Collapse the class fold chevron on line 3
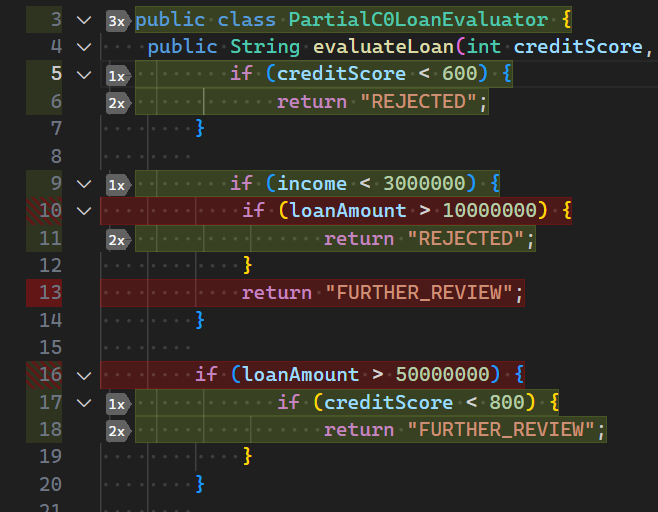Viewport: 658px width, 512px height. click(84, 20)
